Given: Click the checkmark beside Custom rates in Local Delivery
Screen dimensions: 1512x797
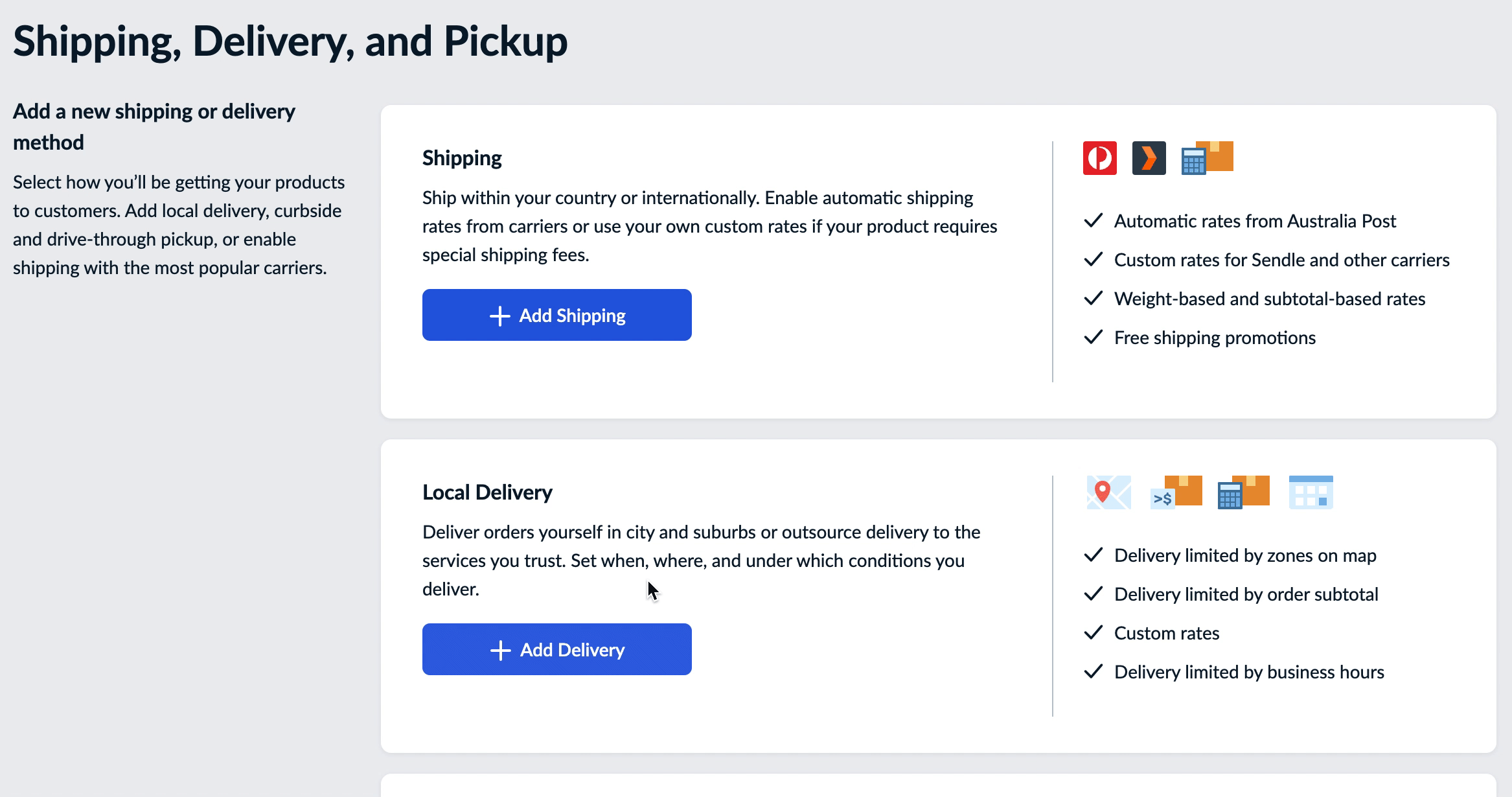Looking at the screenshot, I should (1094, 633).
